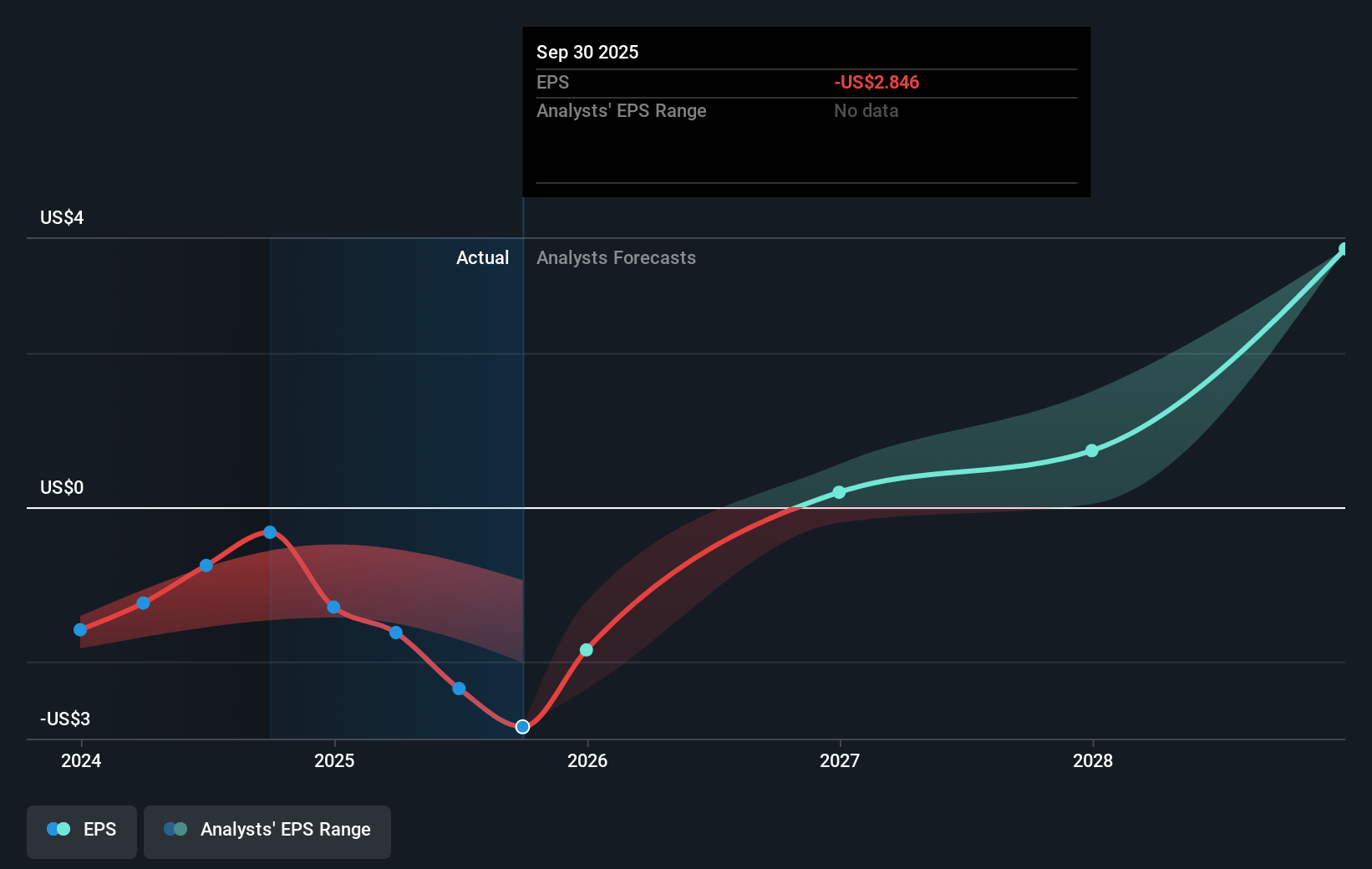This screenshot has height=869, width=1372.
Task: Click the highlighted Sep 30 2025 EPS data point
Action: [522, 727]
